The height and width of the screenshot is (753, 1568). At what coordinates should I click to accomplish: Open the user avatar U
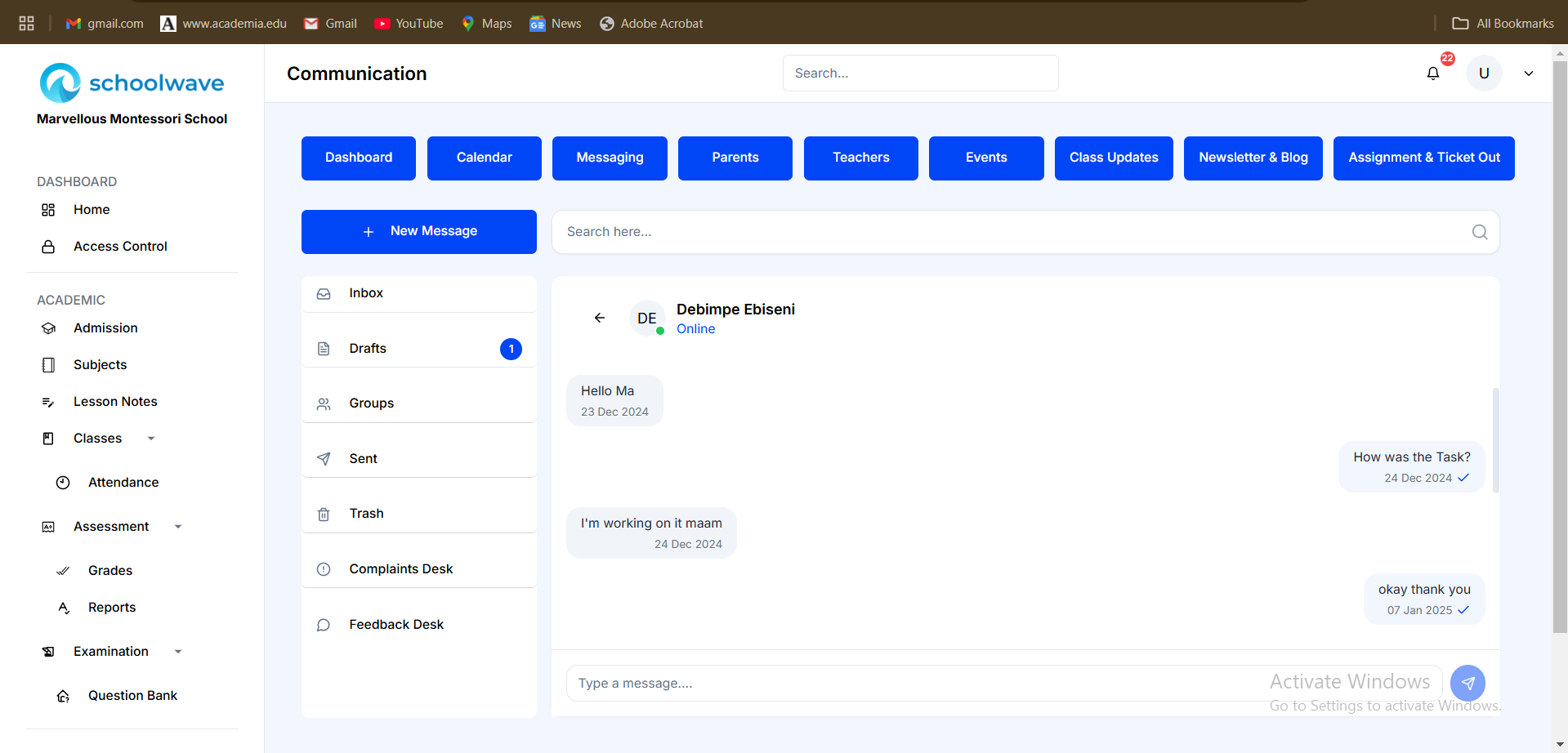tap(1484, 74)
